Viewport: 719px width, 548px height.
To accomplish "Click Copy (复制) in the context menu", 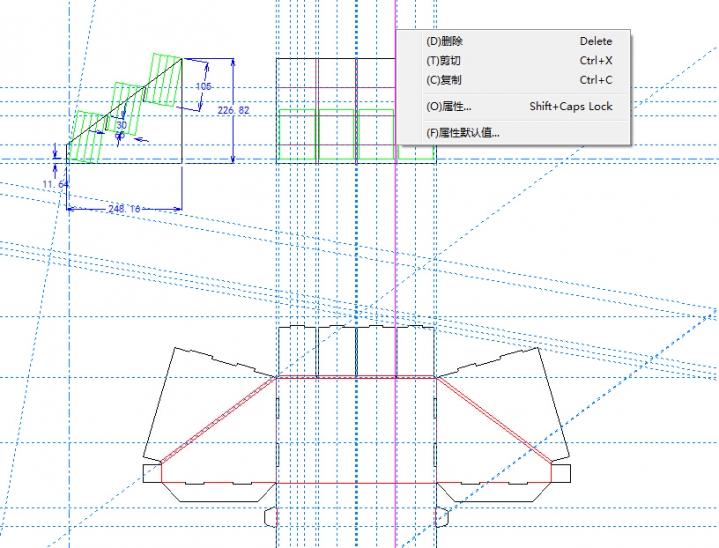I will click(445, 80).
